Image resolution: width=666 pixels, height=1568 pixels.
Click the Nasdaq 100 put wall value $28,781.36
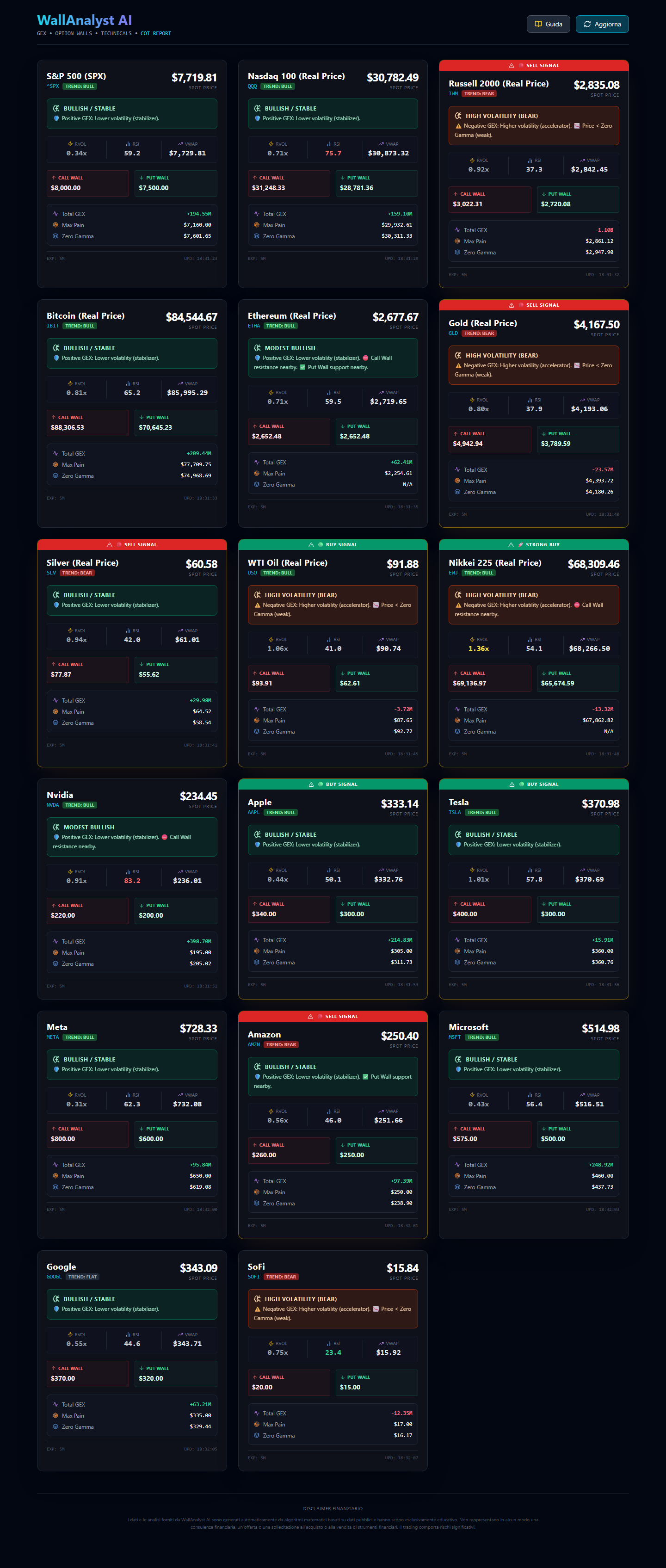357,188
